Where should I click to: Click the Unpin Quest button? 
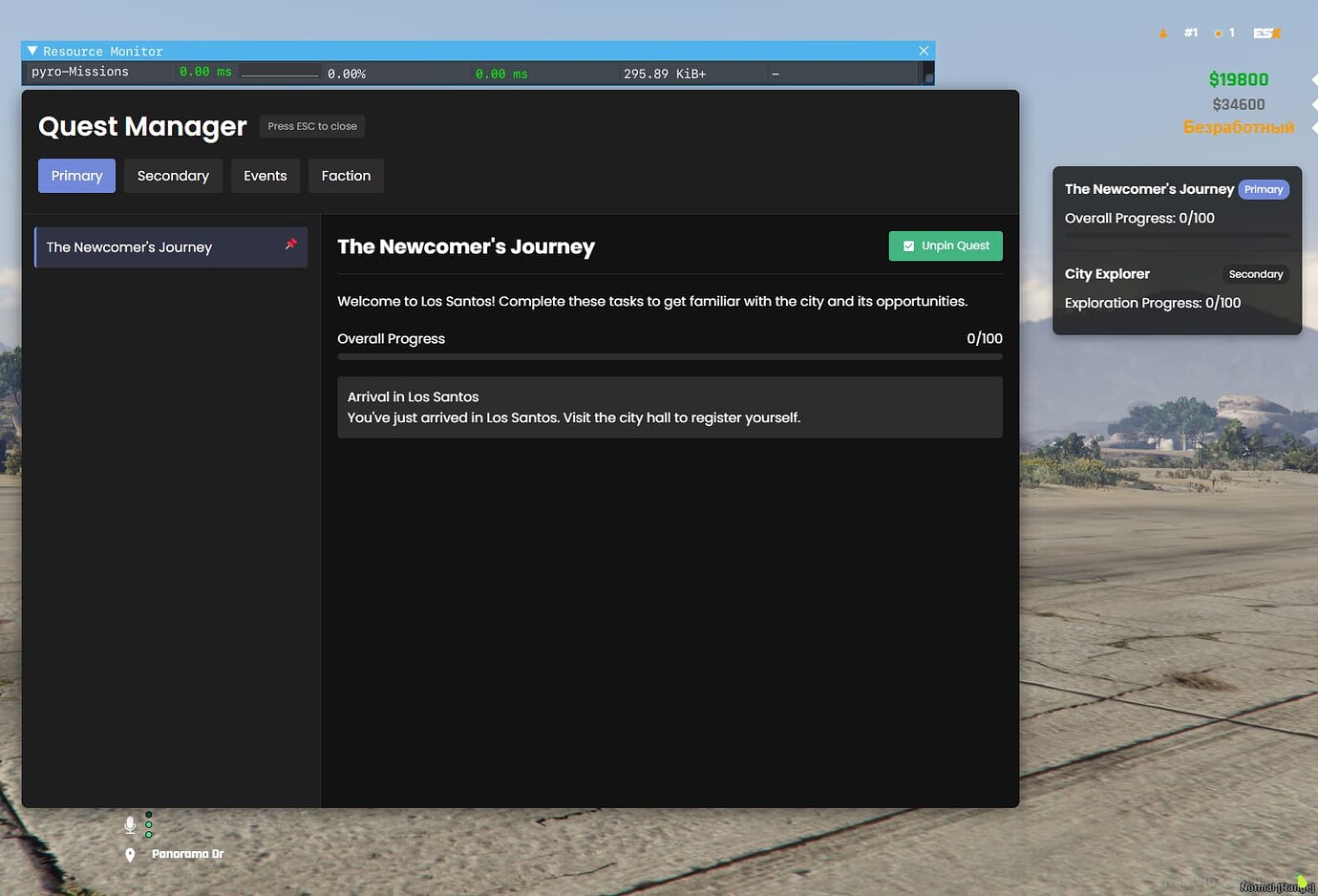(946, 245)
